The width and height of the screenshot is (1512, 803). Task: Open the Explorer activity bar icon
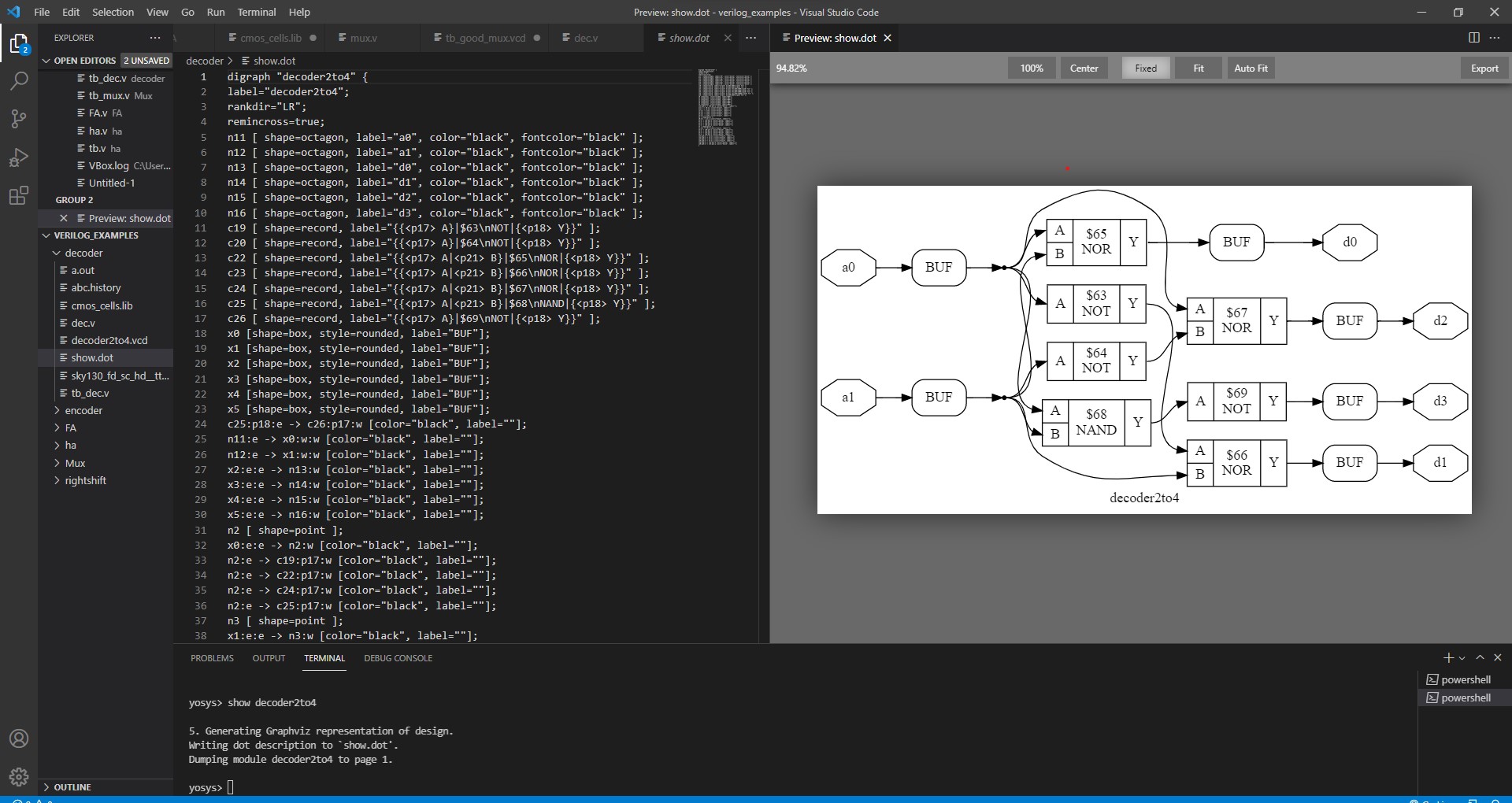(x=19, y=43)
